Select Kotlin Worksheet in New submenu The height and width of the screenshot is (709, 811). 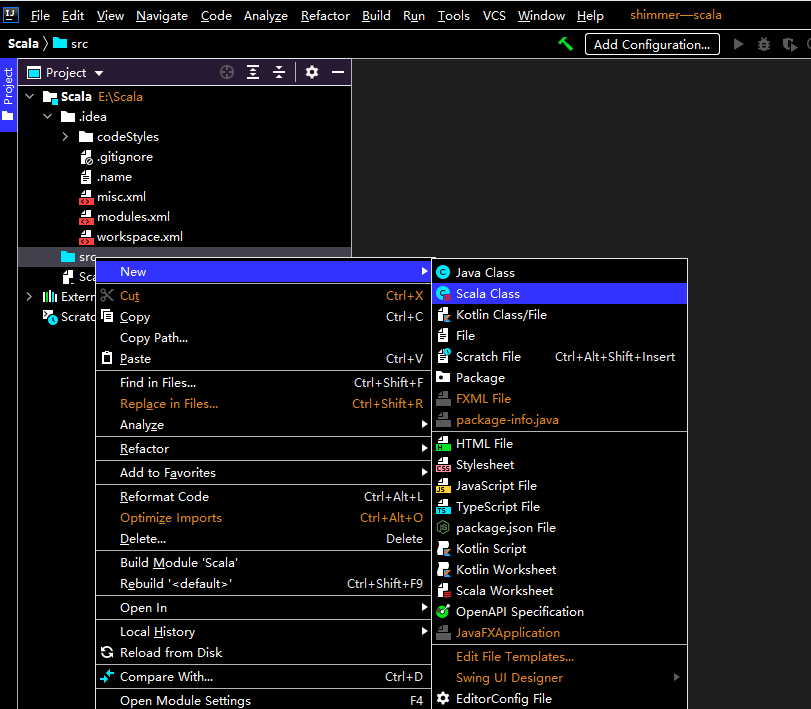pos(560,569)
